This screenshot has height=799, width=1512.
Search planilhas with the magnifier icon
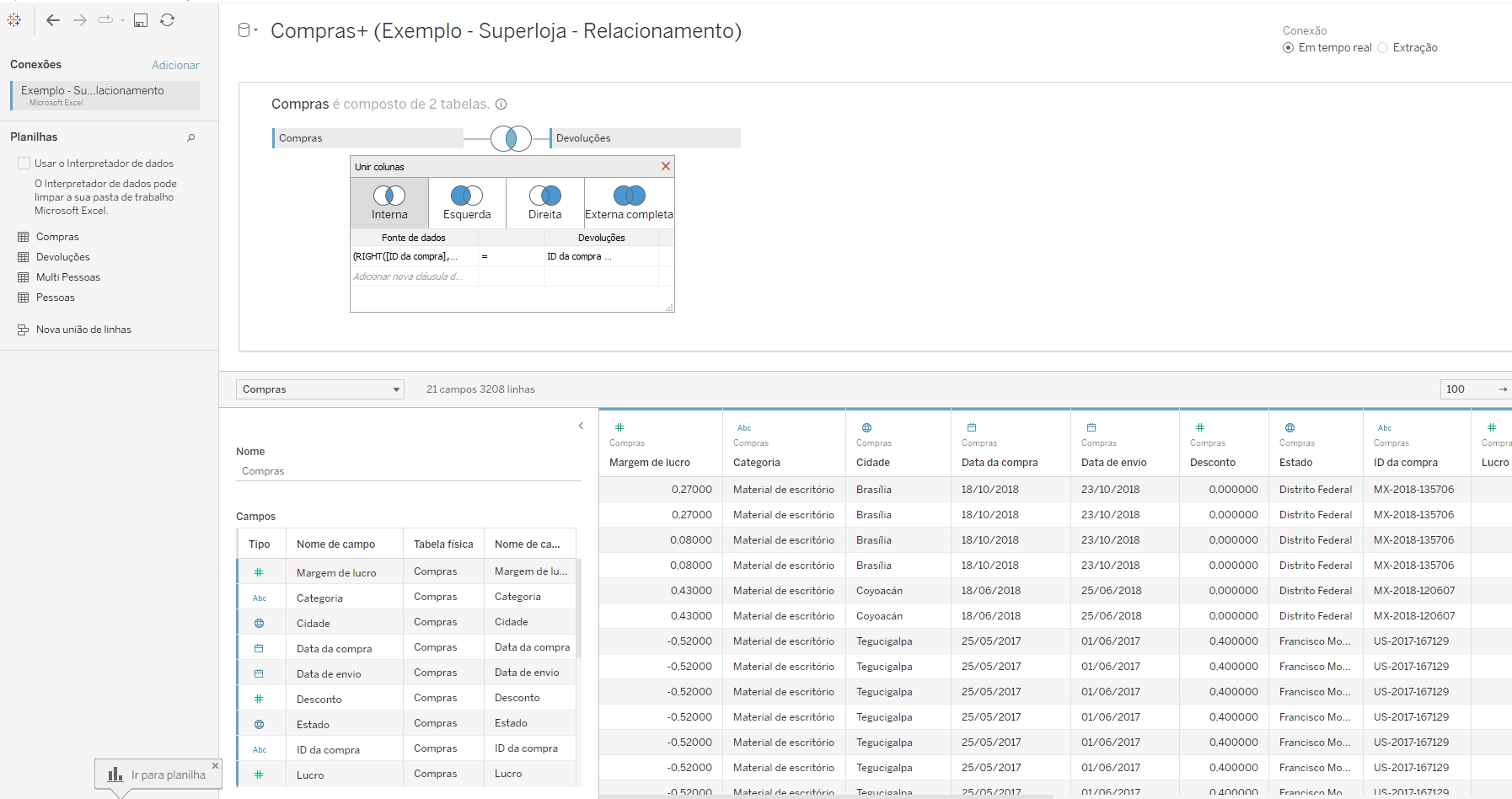pyautogui.click(x=191, y=137)
